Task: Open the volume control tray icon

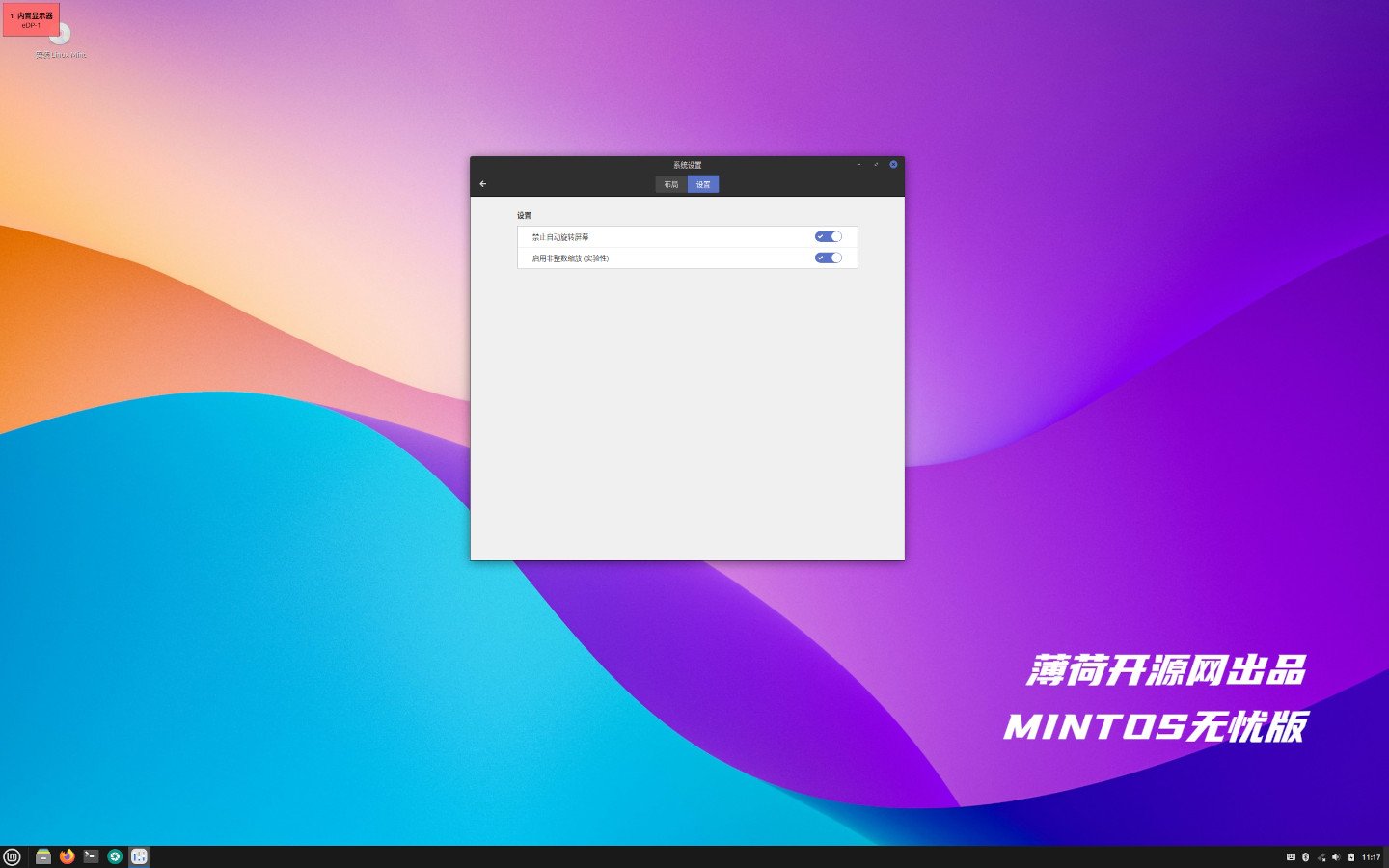Action: (x=1336, y=857)
